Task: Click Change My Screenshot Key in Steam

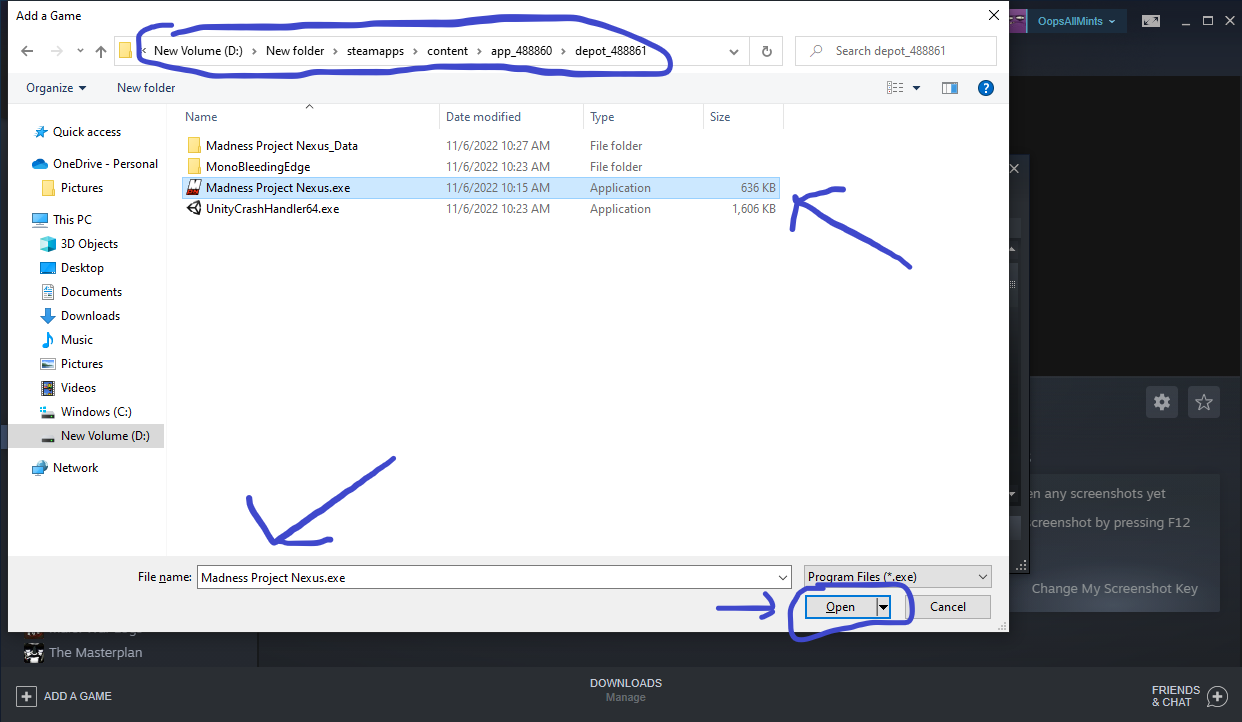Action: [x=1114, y=589]
